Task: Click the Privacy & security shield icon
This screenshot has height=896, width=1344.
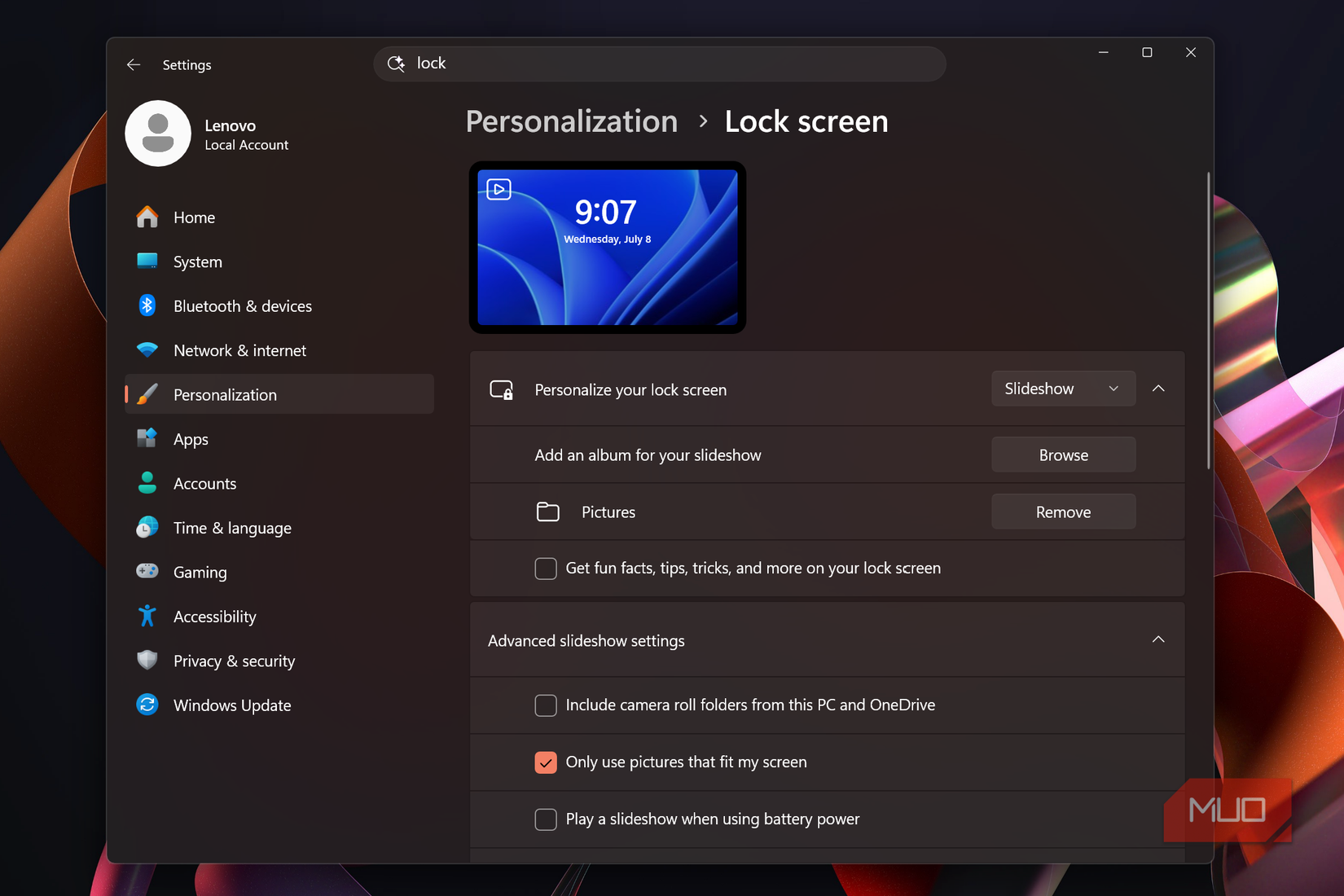Action: 147,660
